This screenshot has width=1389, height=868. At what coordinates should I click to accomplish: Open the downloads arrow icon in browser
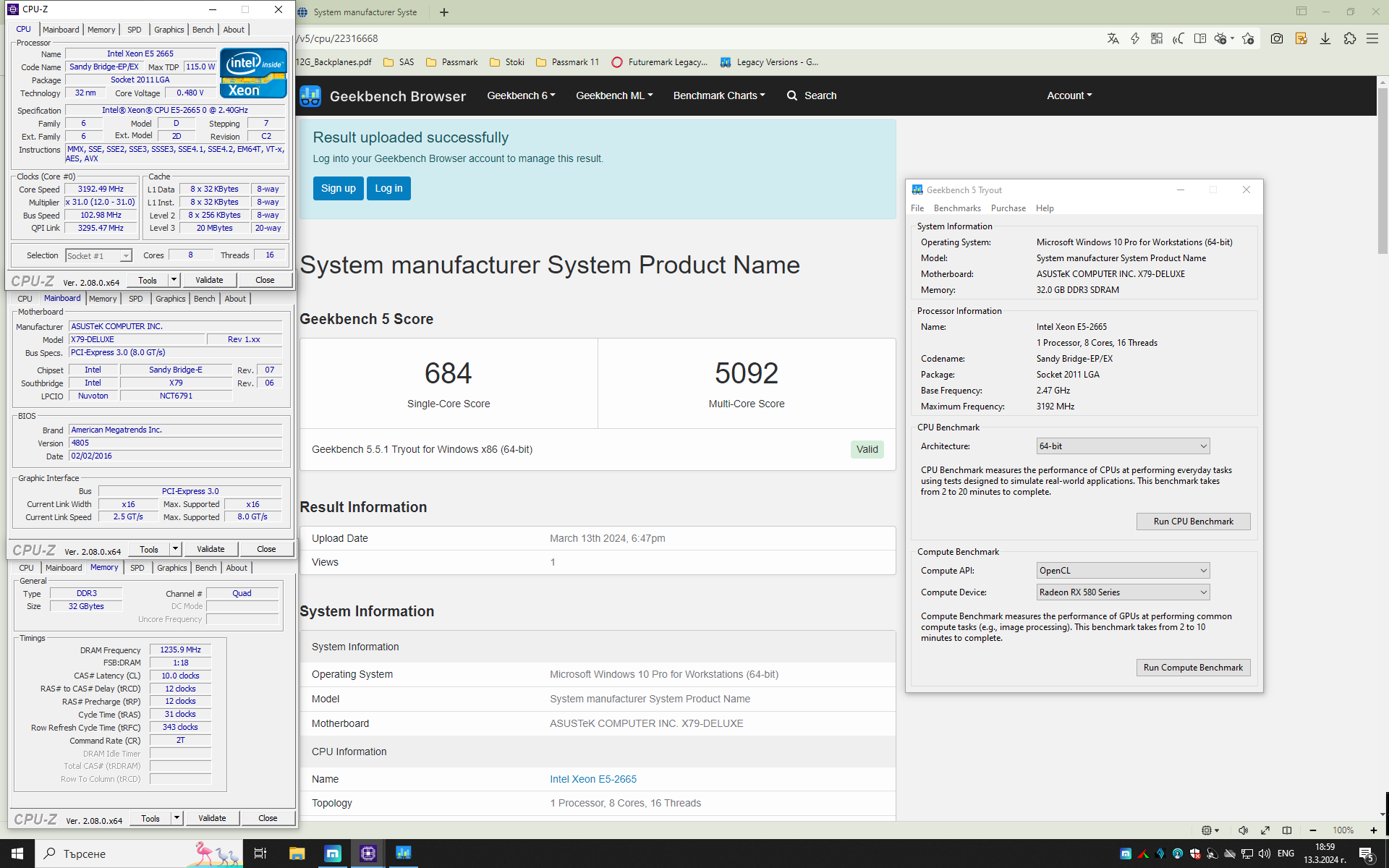click(1325, 38)
